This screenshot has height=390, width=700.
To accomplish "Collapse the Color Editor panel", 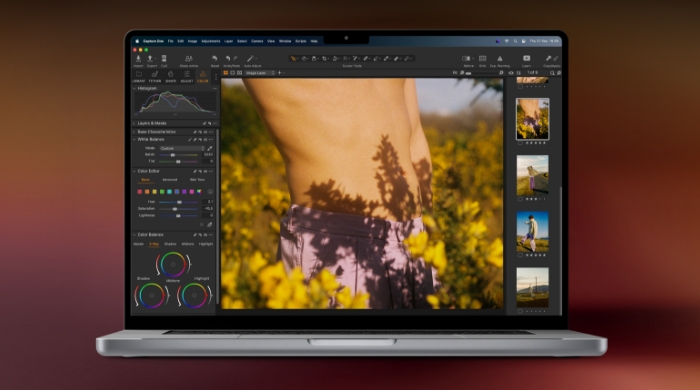I will [x=134, y=171].
